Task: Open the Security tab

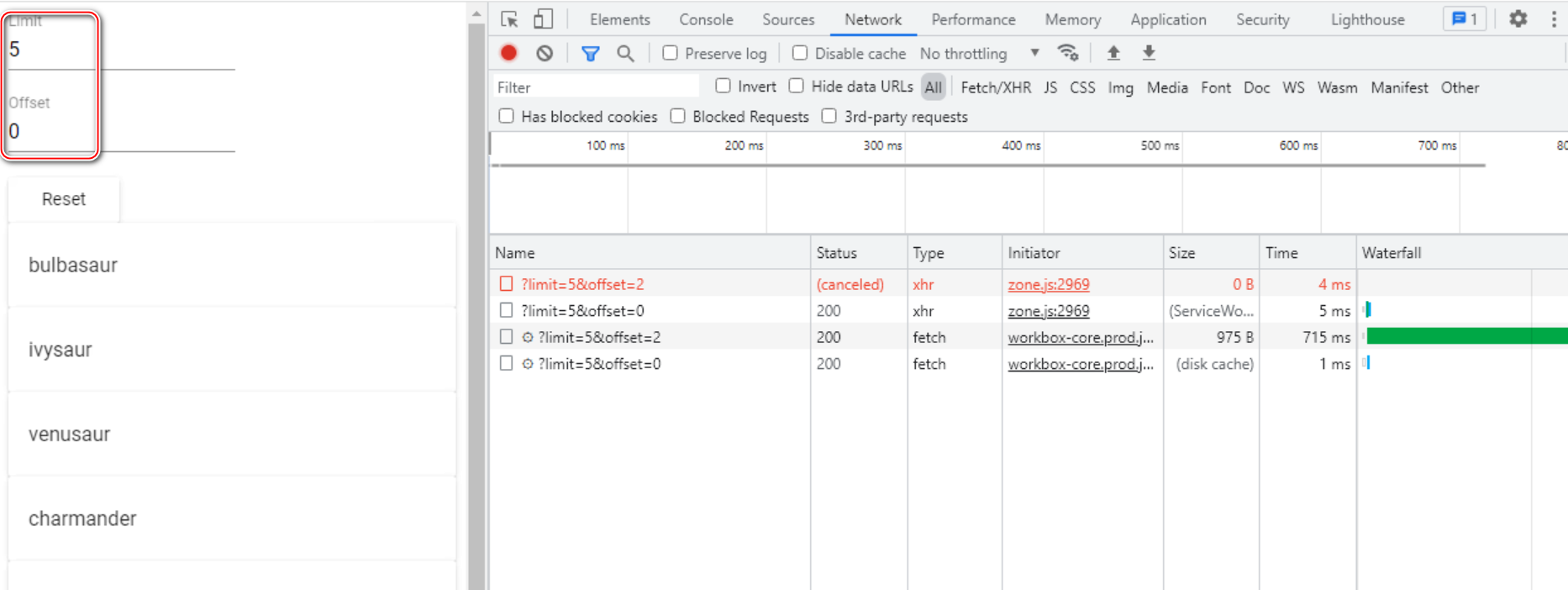Action: 1262,19
